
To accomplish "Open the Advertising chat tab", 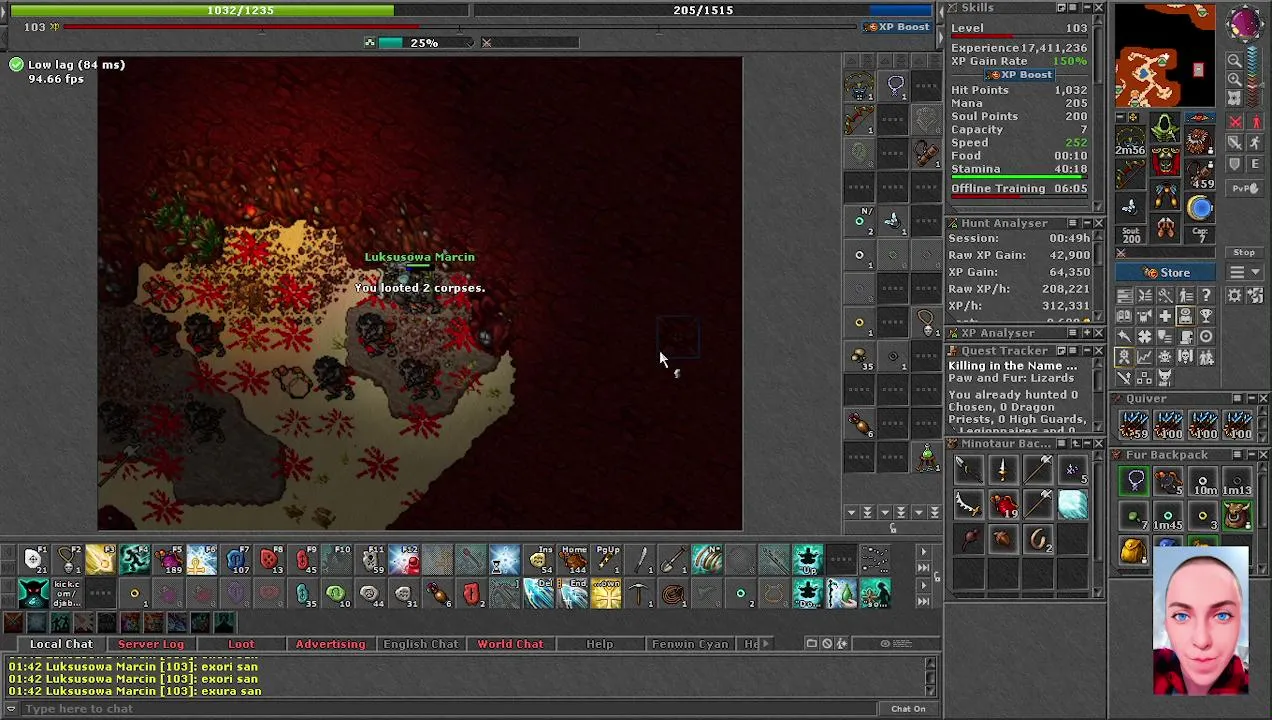I will click(x=330, y=644).
